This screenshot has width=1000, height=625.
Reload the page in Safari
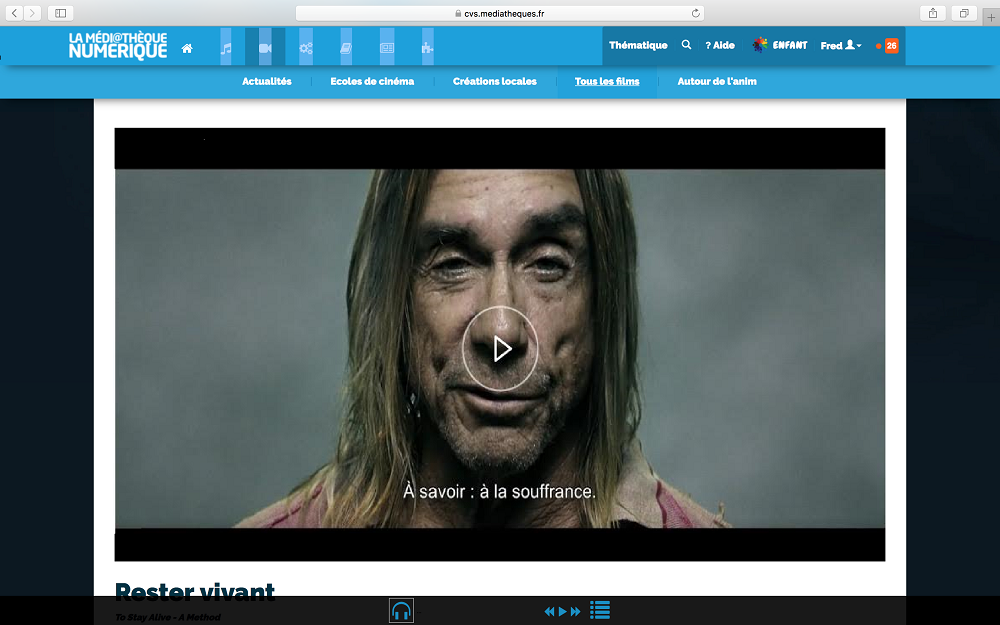click(695, 13)
